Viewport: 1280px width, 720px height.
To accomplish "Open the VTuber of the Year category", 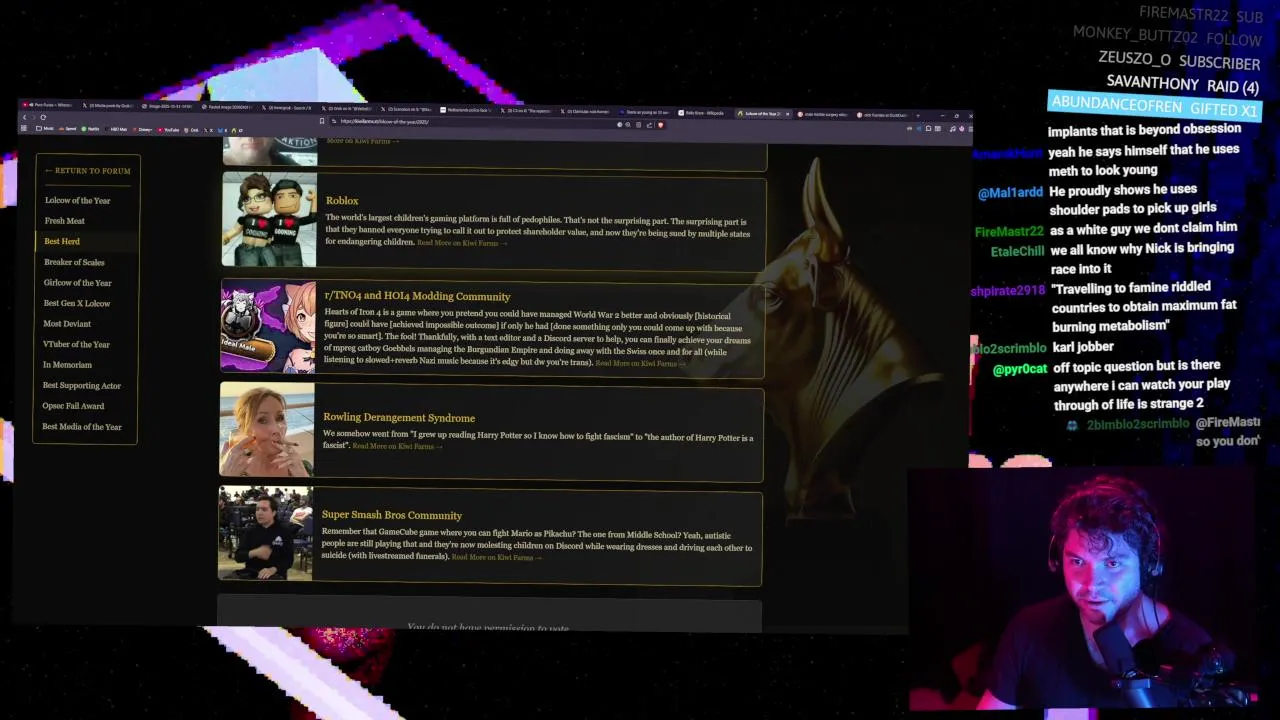I will coord(76,344).
